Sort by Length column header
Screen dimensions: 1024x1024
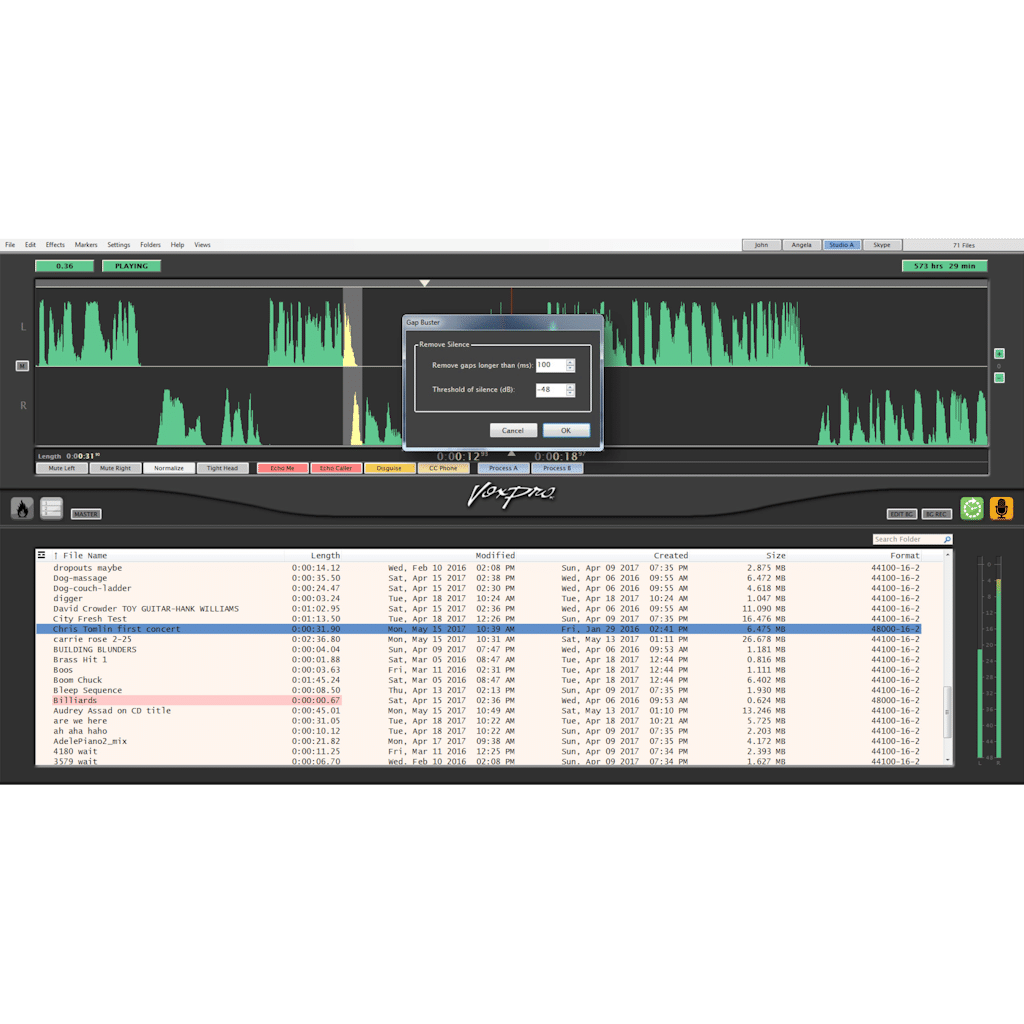tap(325, 555)
